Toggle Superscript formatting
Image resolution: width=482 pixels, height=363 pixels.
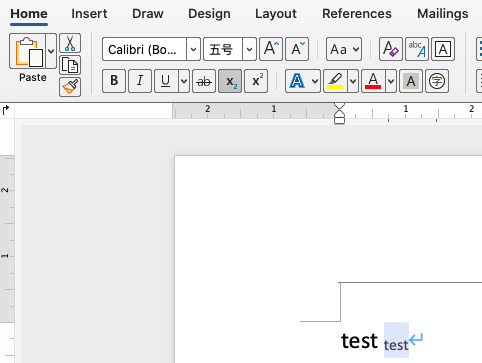pos(256,81)
